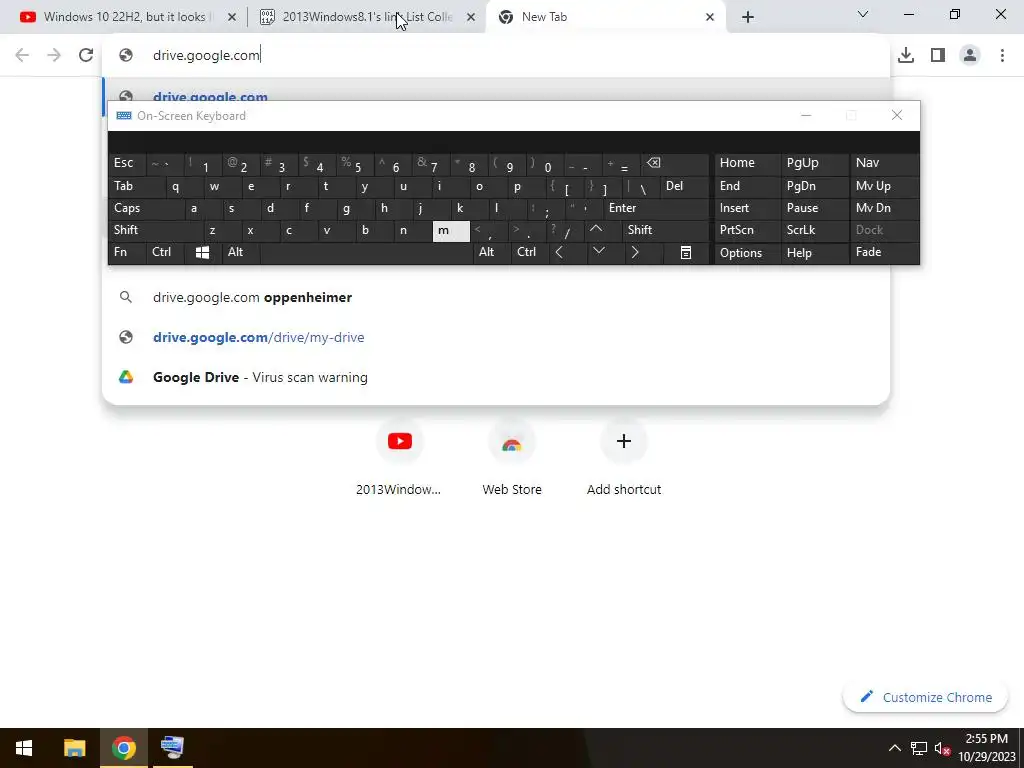Switch to the Windows 10 22H2 YouTube tab
Screen dimensions: 1024x768
click(x=127, y=17)
